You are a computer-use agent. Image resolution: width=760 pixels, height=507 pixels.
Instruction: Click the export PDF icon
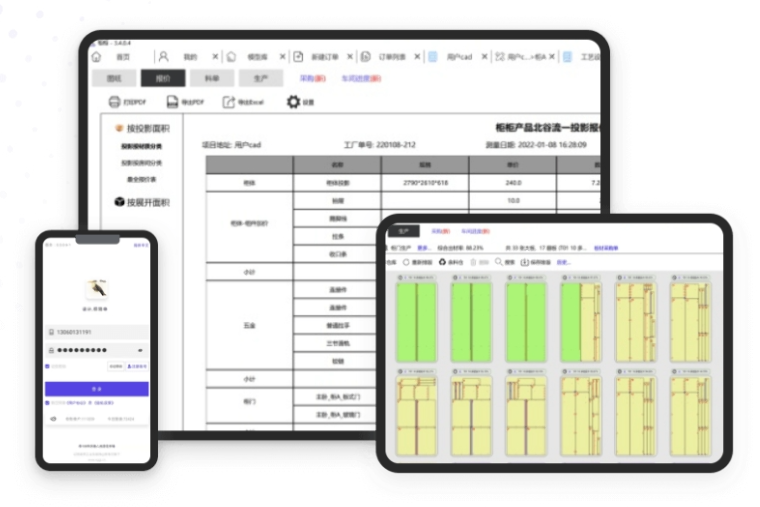tap(172, 102)
